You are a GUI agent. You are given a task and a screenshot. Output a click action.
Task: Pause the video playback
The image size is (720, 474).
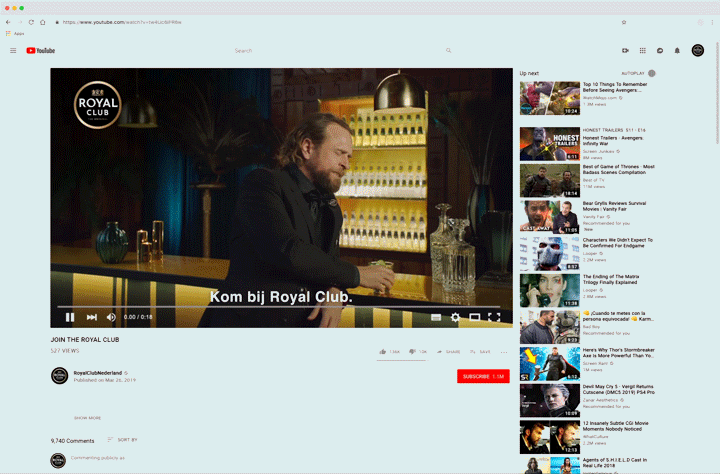click(70, 317)
